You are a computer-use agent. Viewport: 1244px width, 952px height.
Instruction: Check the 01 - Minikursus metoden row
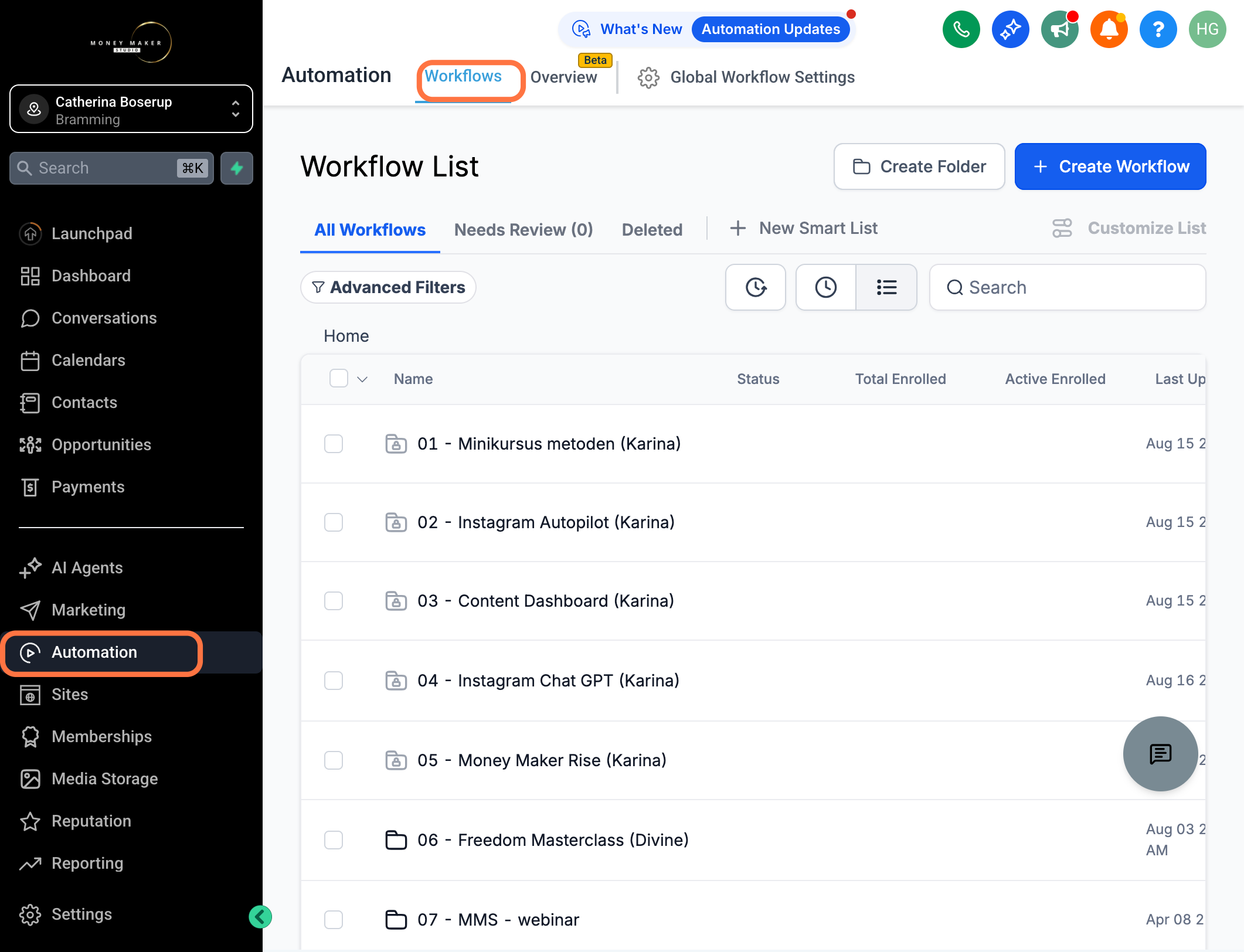pos(334,444)
